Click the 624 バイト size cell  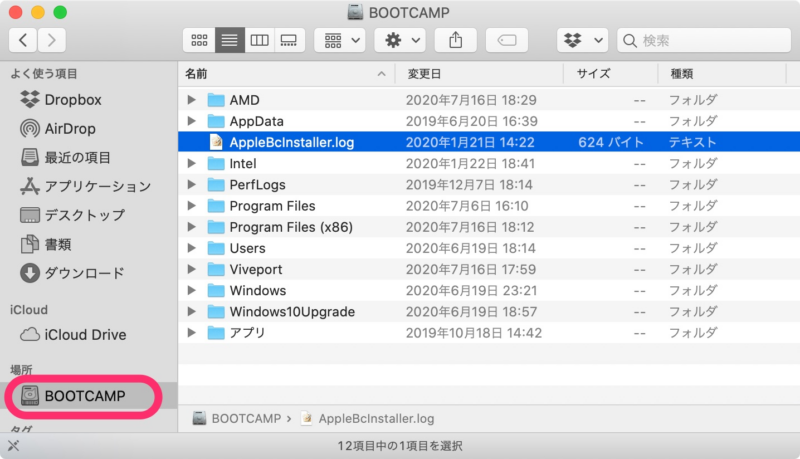click(x=611, y=142)
